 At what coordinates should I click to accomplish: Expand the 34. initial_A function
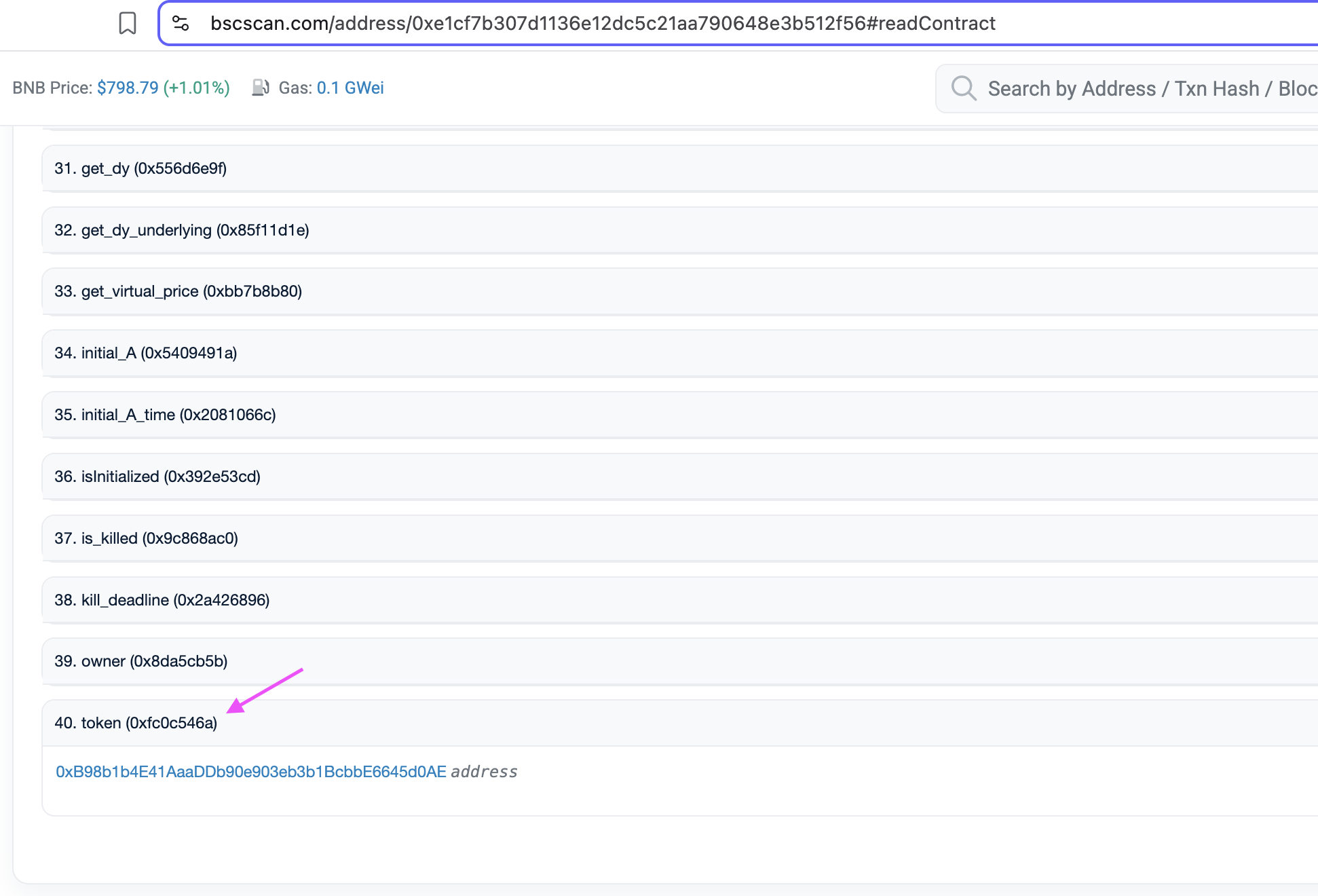tap(145, 353)
